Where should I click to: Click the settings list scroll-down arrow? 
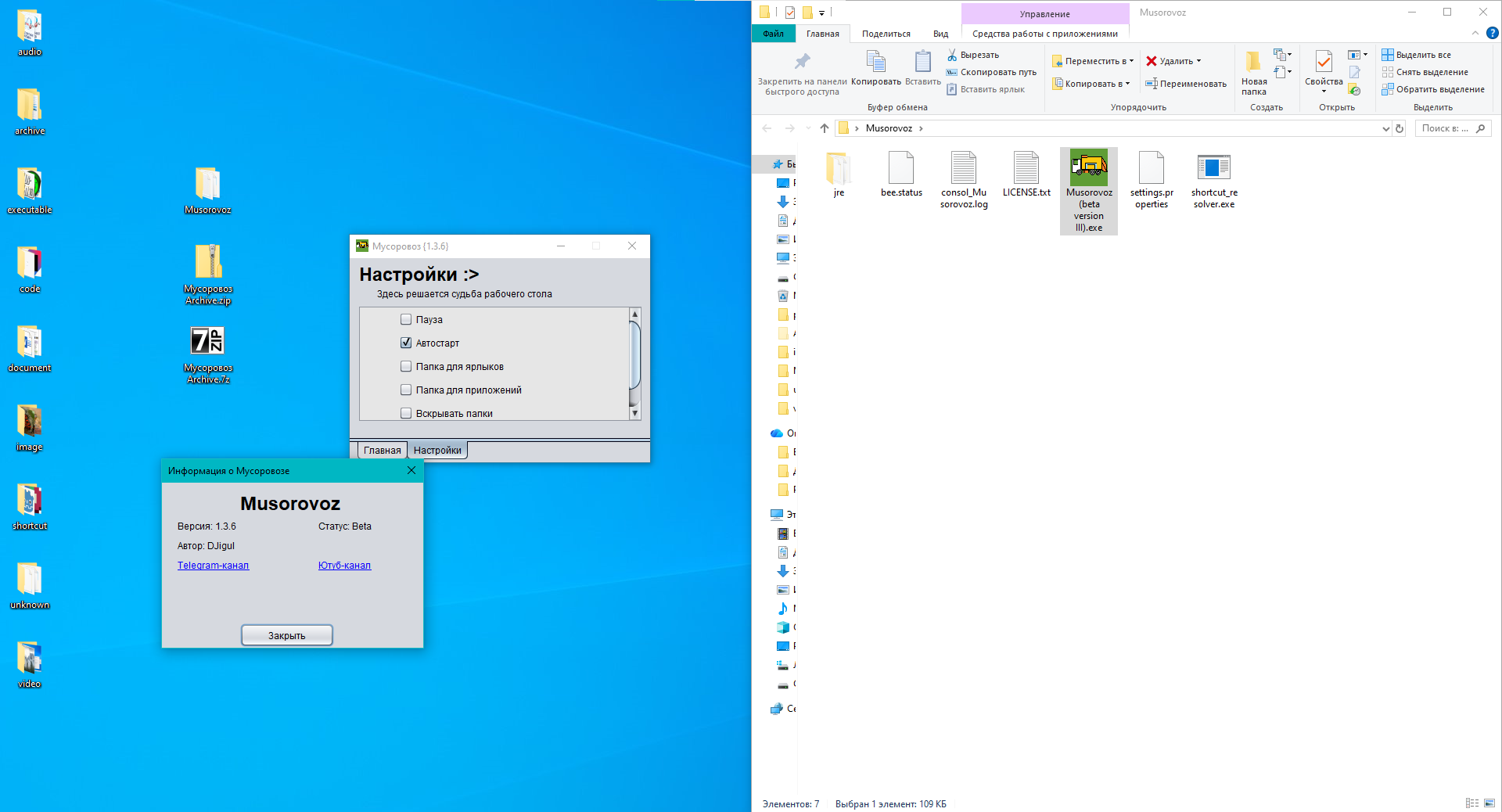[634, 413]
